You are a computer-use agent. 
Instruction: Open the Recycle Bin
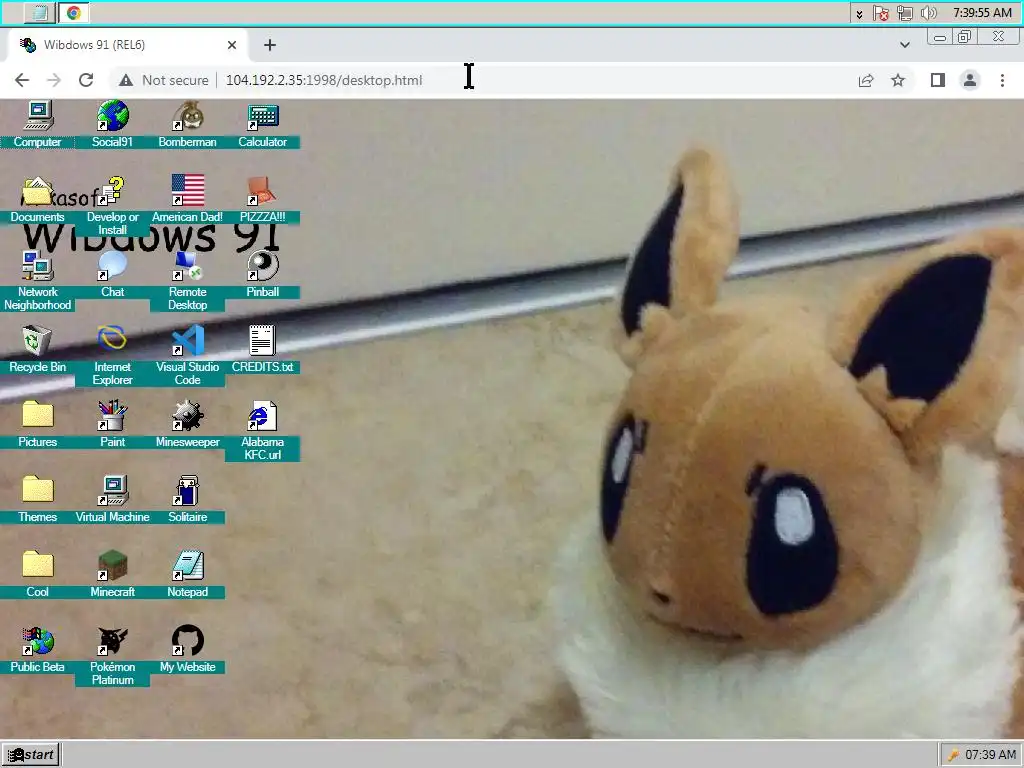(x=37, y=349)
